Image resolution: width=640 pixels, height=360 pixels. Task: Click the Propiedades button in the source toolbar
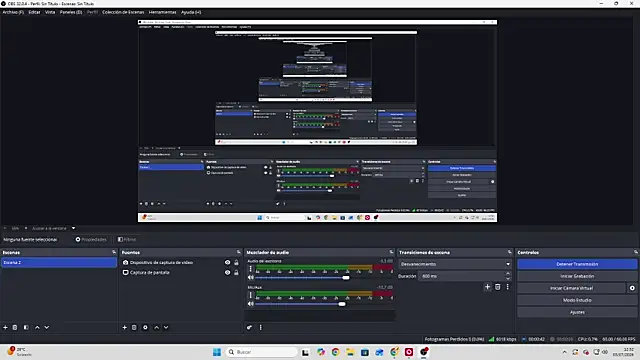(x=91, y=240)
